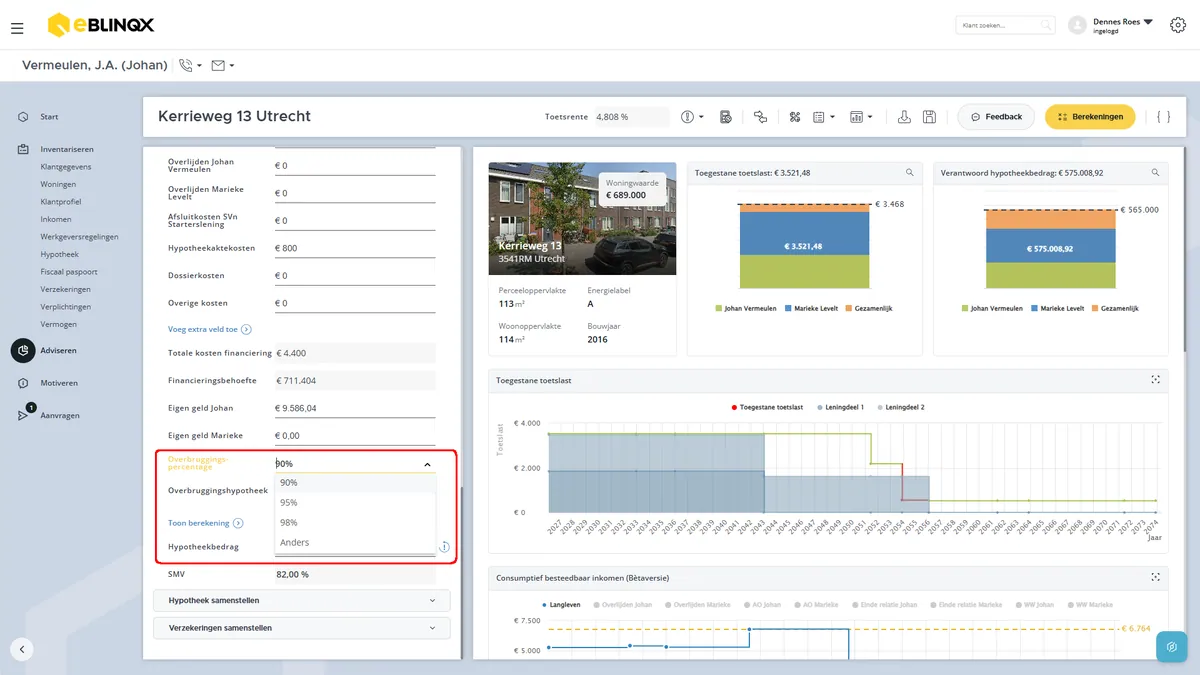Click the curly braces icon
Image resolution: width=1200 pixels, height=675 pixels.
coord(1163,117)
